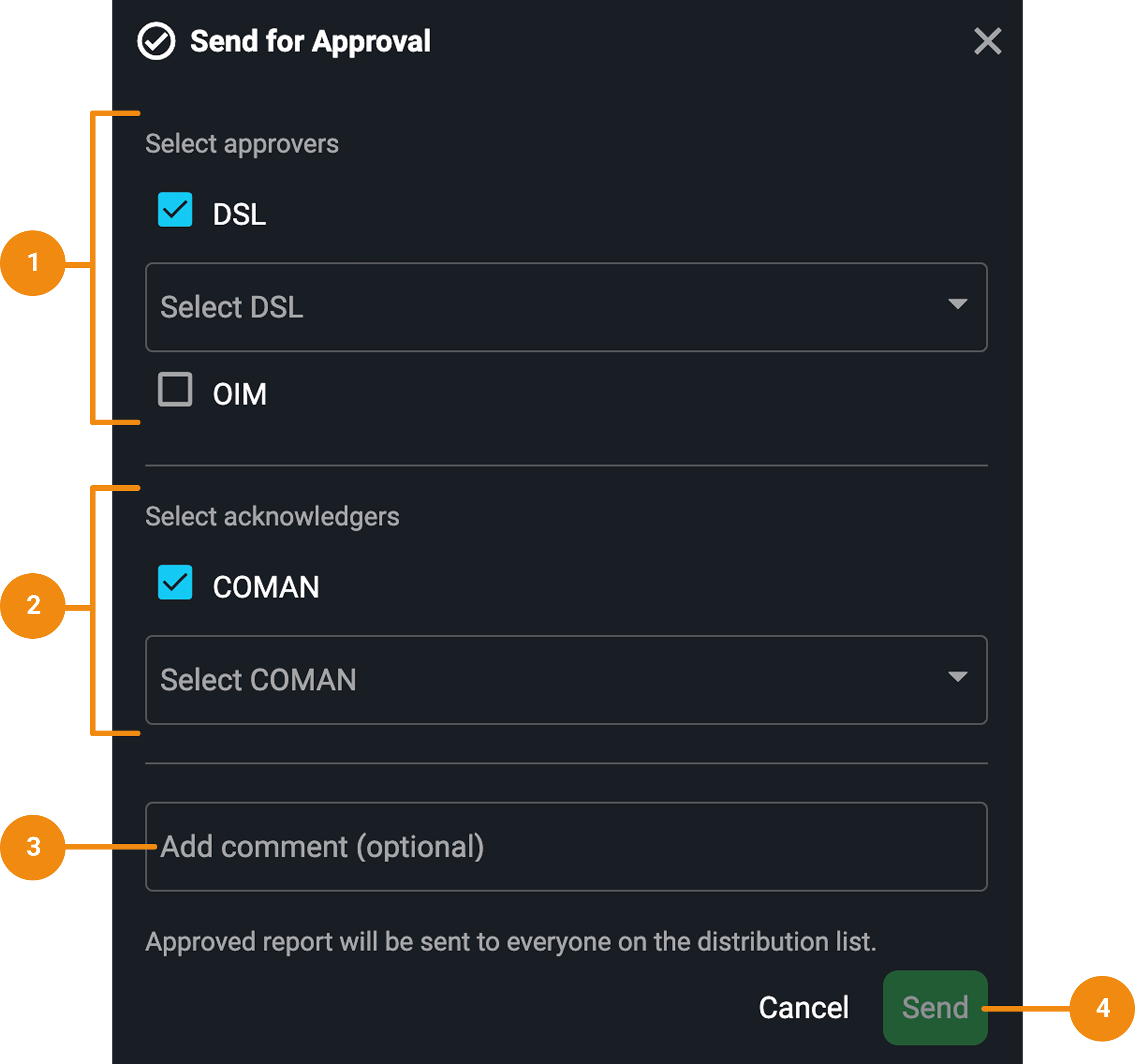This screenshot has height=1064, width=1135.
Task: Click the Select DSL dropdown arrow
Action: click(958, 304)
